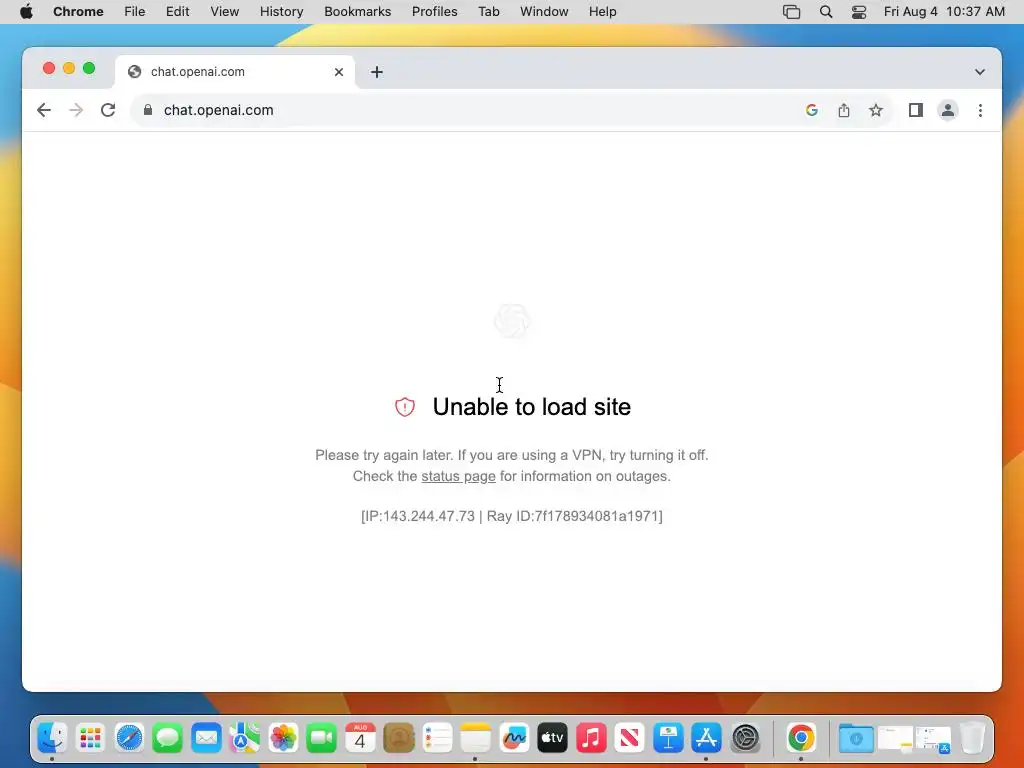Open the Bookmarks menu
Viewport: 1024px width, 768px height.
(x=358, y=12)
